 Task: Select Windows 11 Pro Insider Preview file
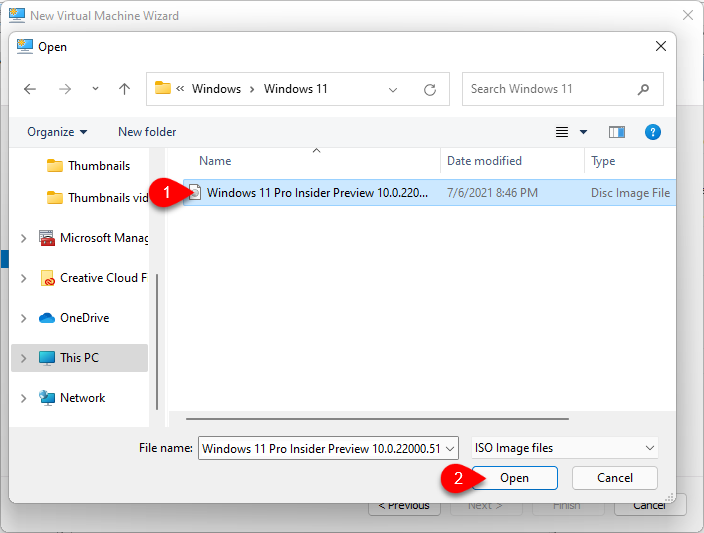(429, 193)
